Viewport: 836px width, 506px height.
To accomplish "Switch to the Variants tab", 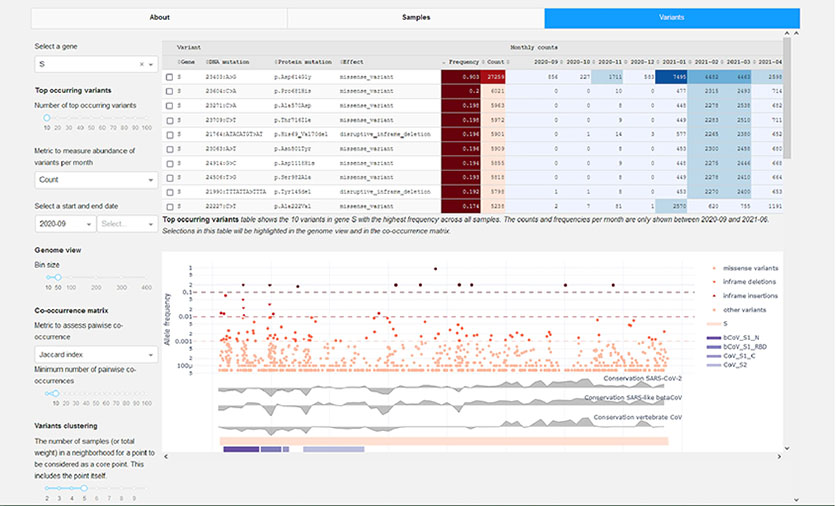I will point(672,18).
